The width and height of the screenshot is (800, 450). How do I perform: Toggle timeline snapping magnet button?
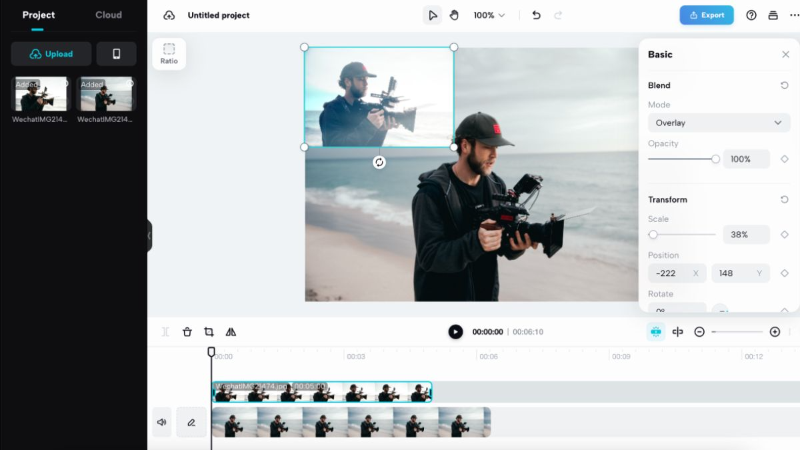(656, 332)
